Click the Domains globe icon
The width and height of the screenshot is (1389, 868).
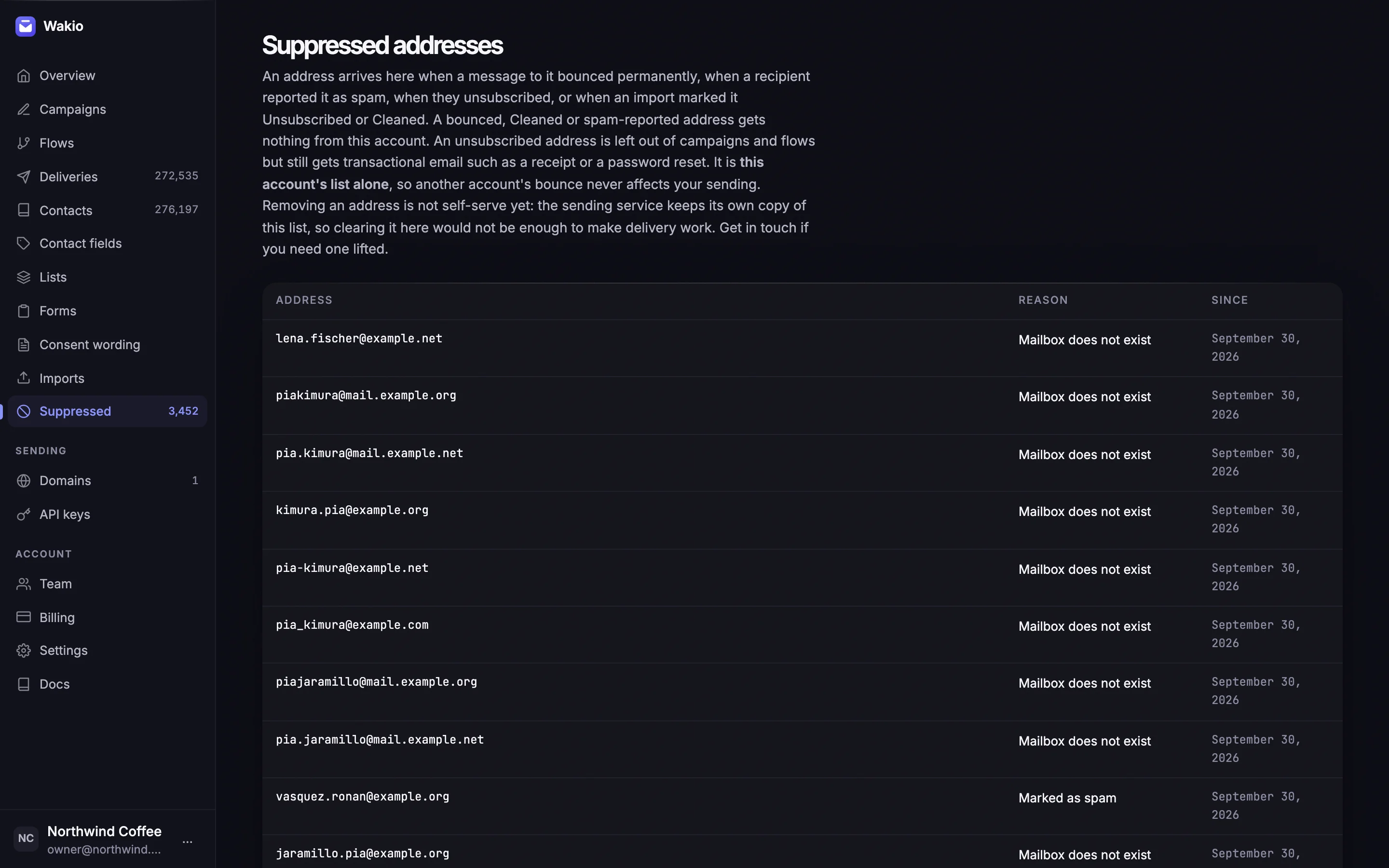(24, 480)
